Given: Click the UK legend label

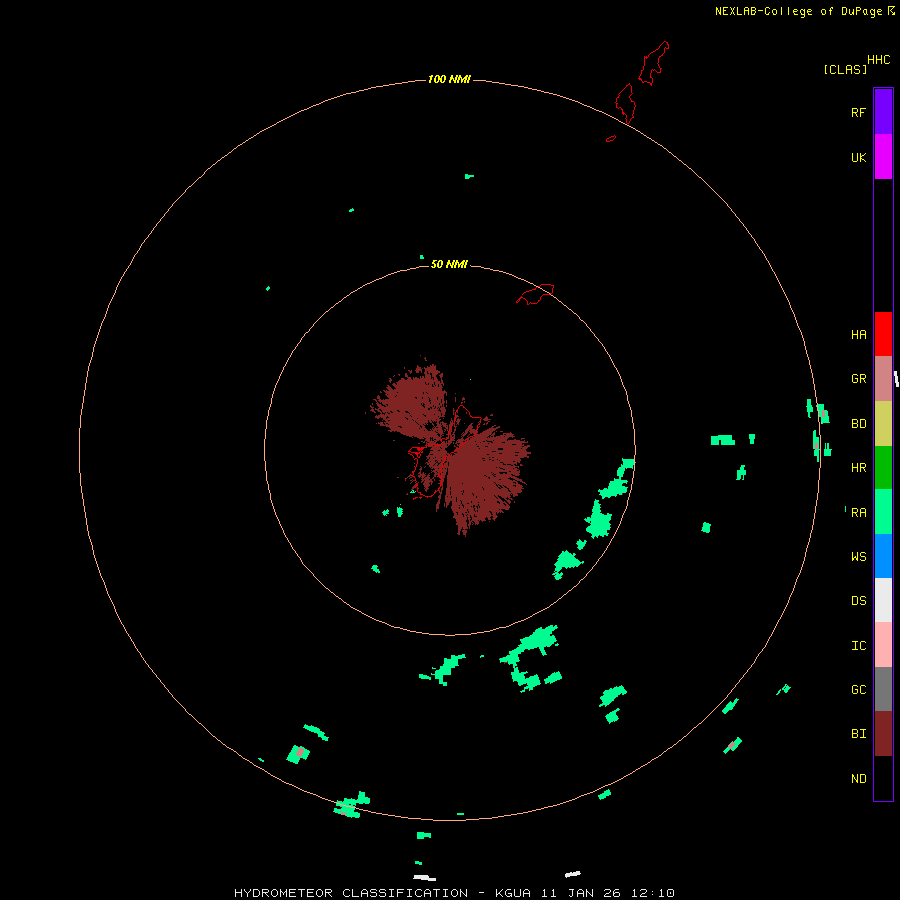Looking at the screenshot, I should click(x=858, y=158).
